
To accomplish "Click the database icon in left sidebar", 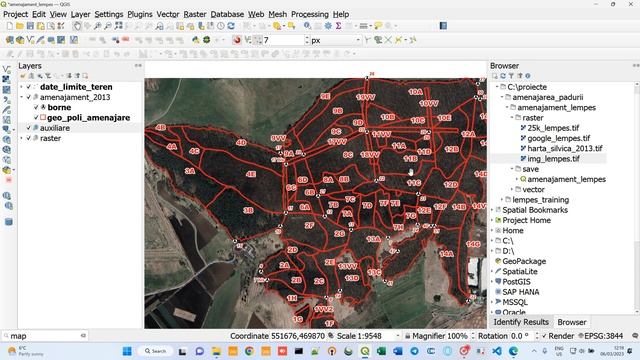I will 8,222.
